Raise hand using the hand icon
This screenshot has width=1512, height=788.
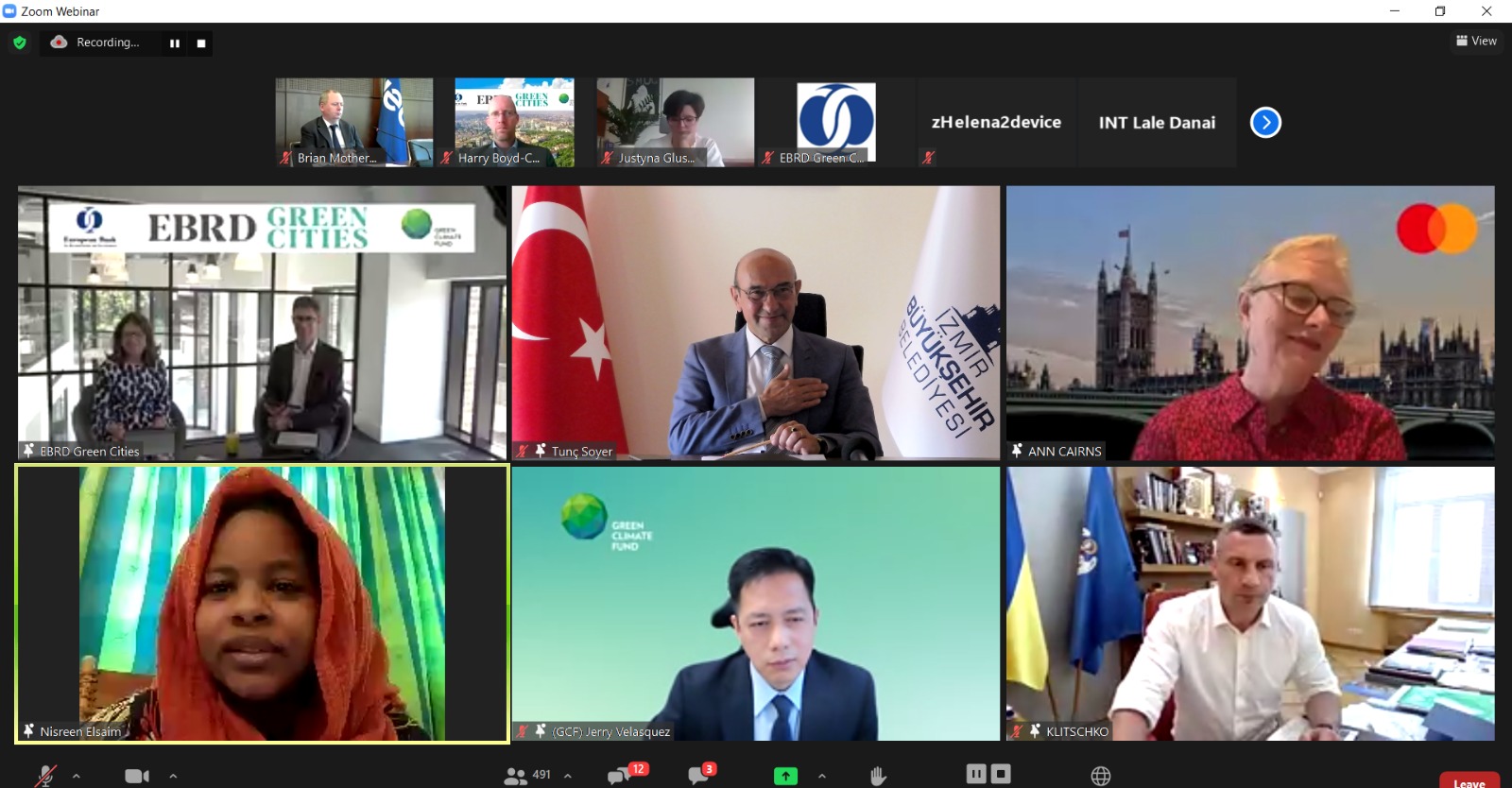coord(878,776)
